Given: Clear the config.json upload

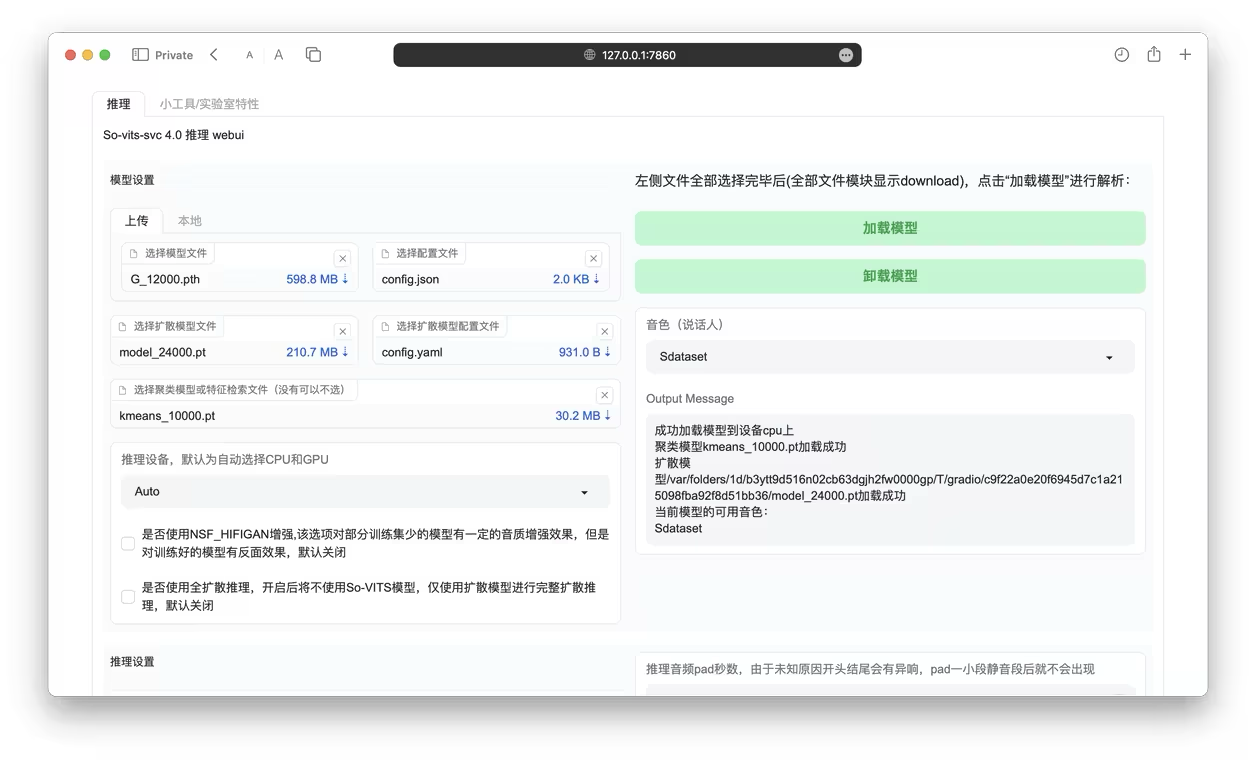Looking at the screenshot, I should point(593,258).
